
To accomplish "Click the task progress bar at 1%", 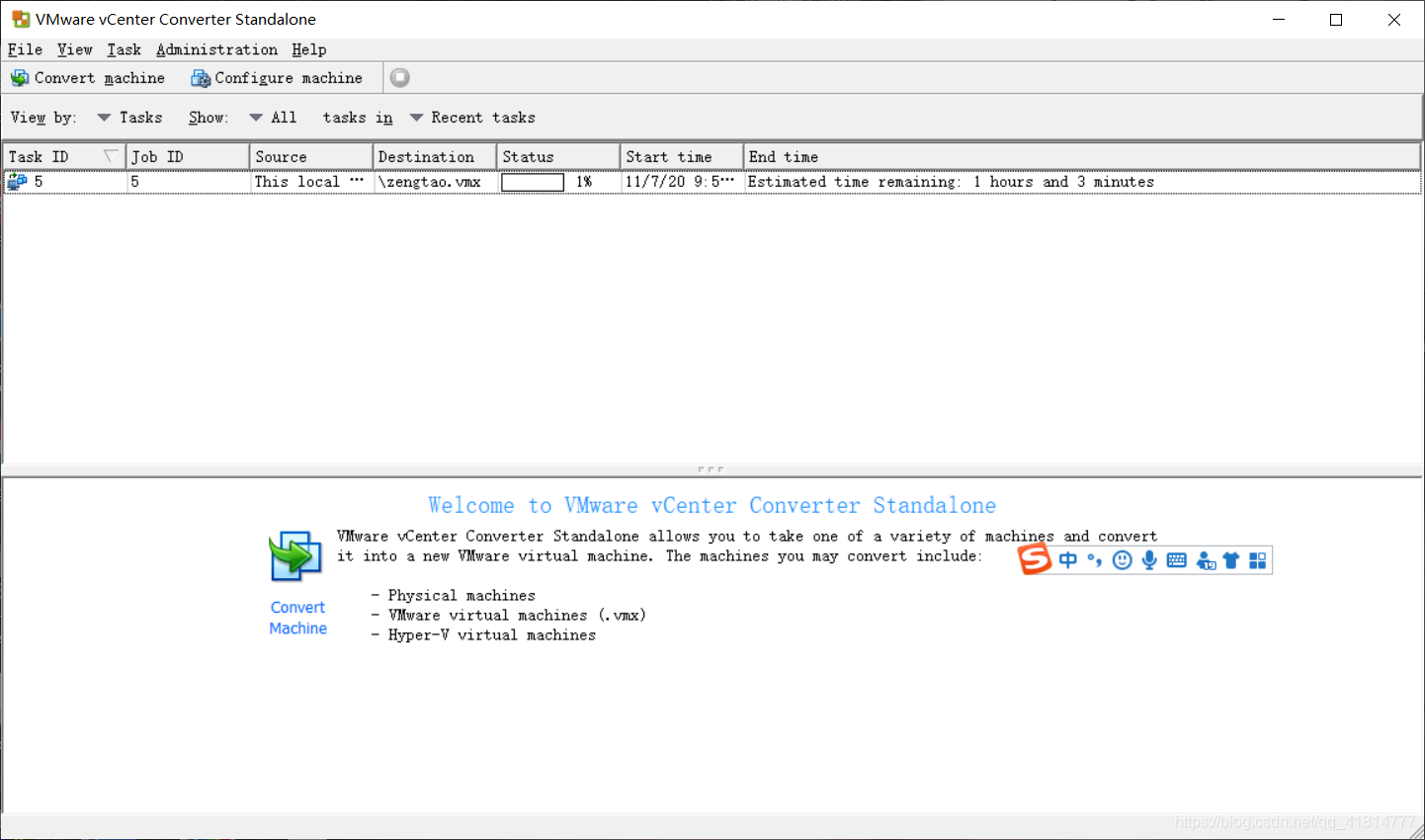I will tap(533, 182).
